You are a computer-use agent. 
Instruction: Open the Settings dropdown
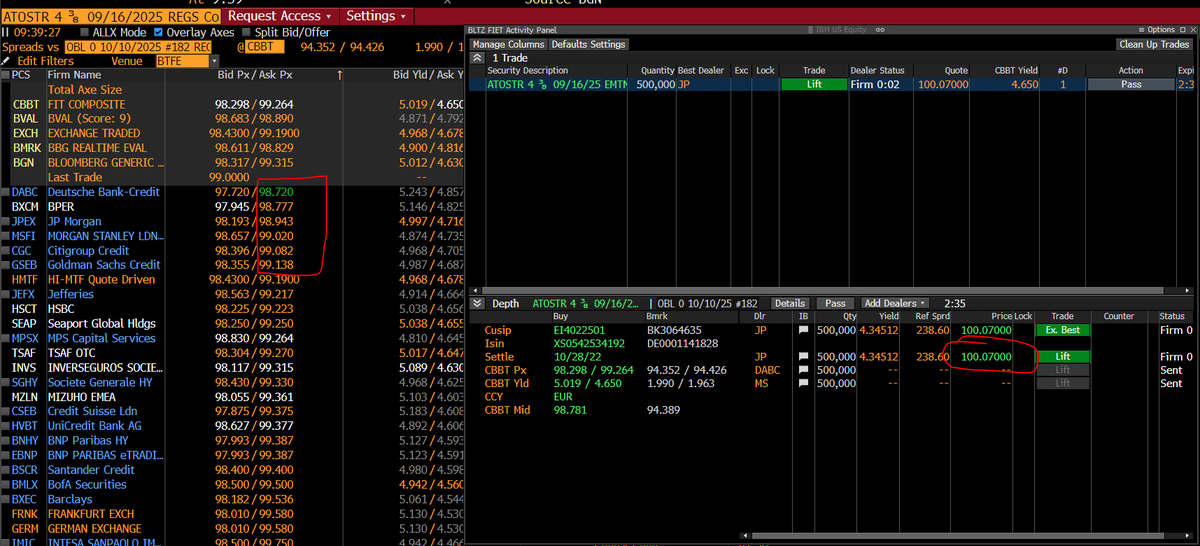[x=375, y=16]
